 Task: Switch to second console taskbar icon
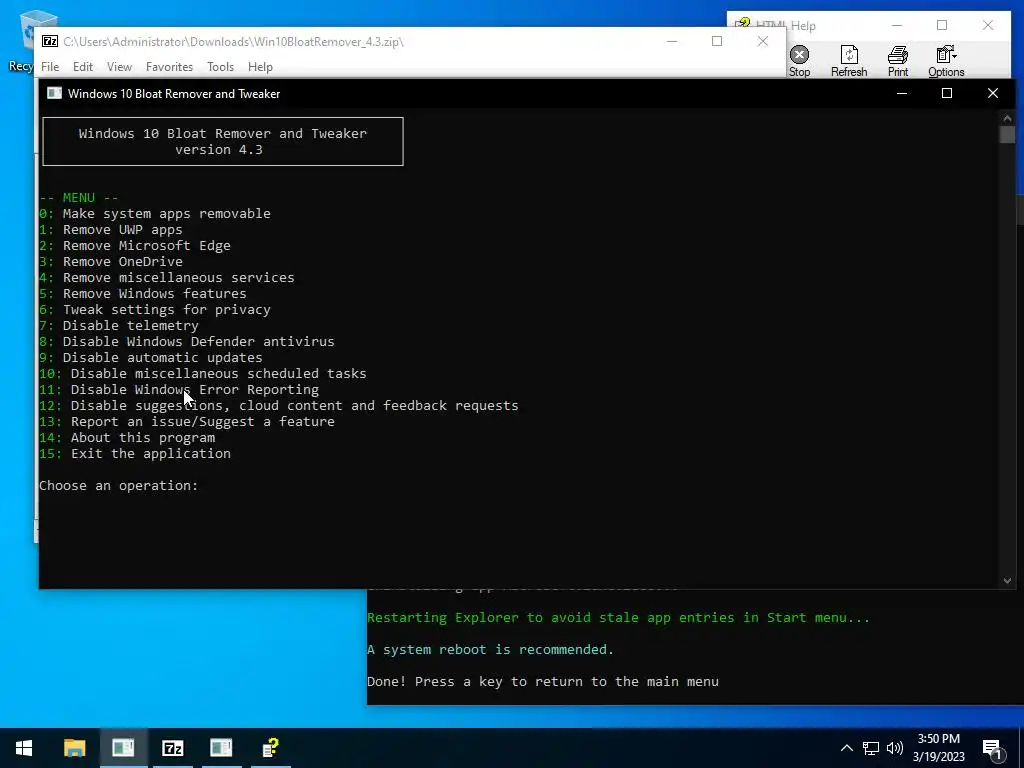pos(221,748)
